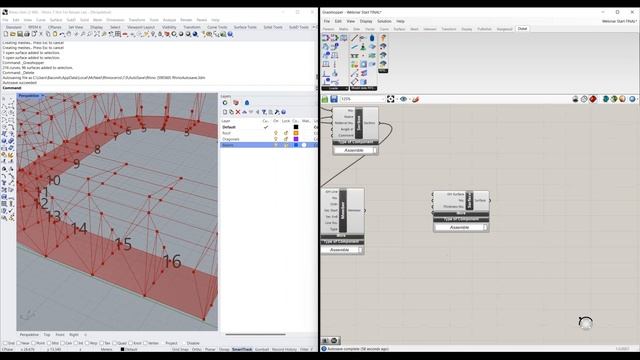This screenshot has width=640, height=360.
Task: Click the New file icon in Rhino toolbar
Action: point(6,34)
